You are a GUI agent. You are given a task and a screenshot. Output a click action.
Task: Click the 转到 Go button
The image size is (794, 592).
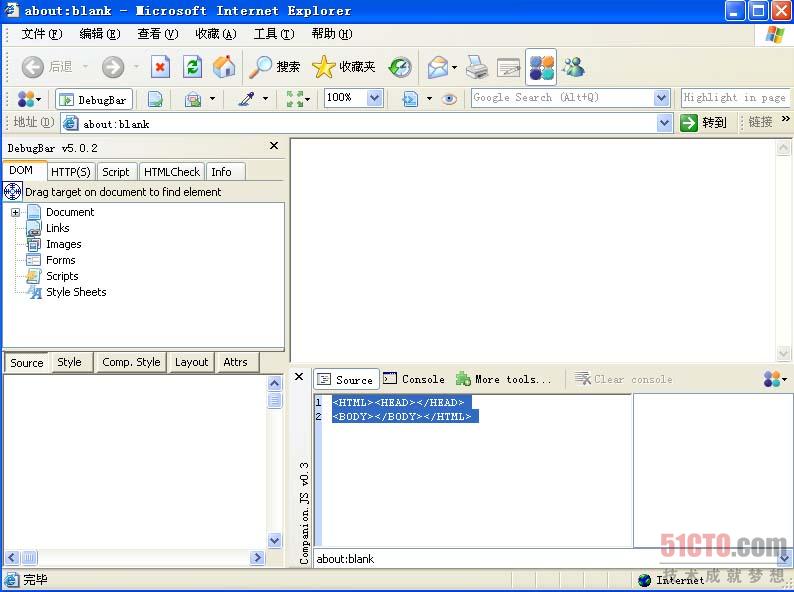[704, 123]
